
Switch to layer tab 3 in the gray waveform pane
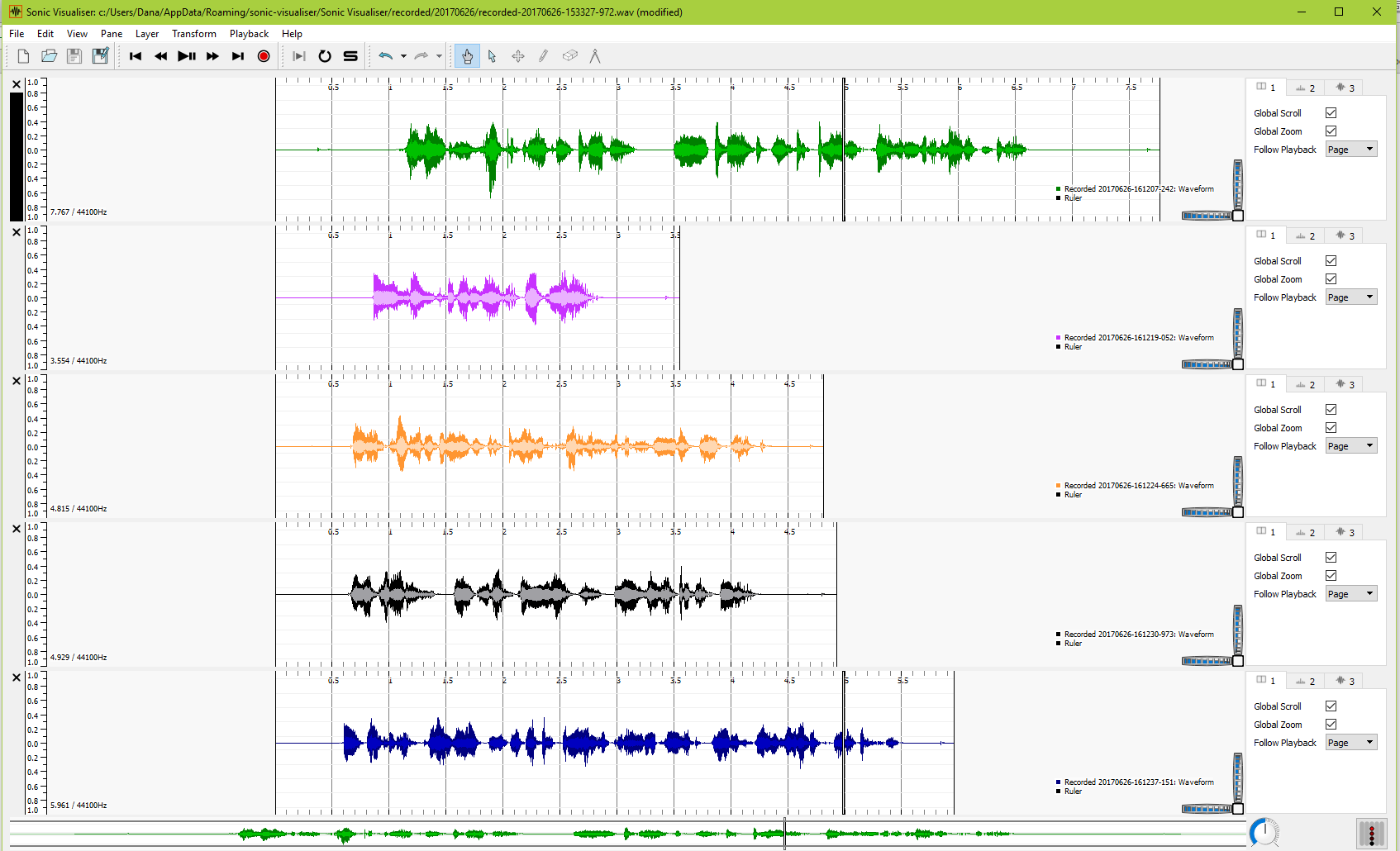point(1345,533)
